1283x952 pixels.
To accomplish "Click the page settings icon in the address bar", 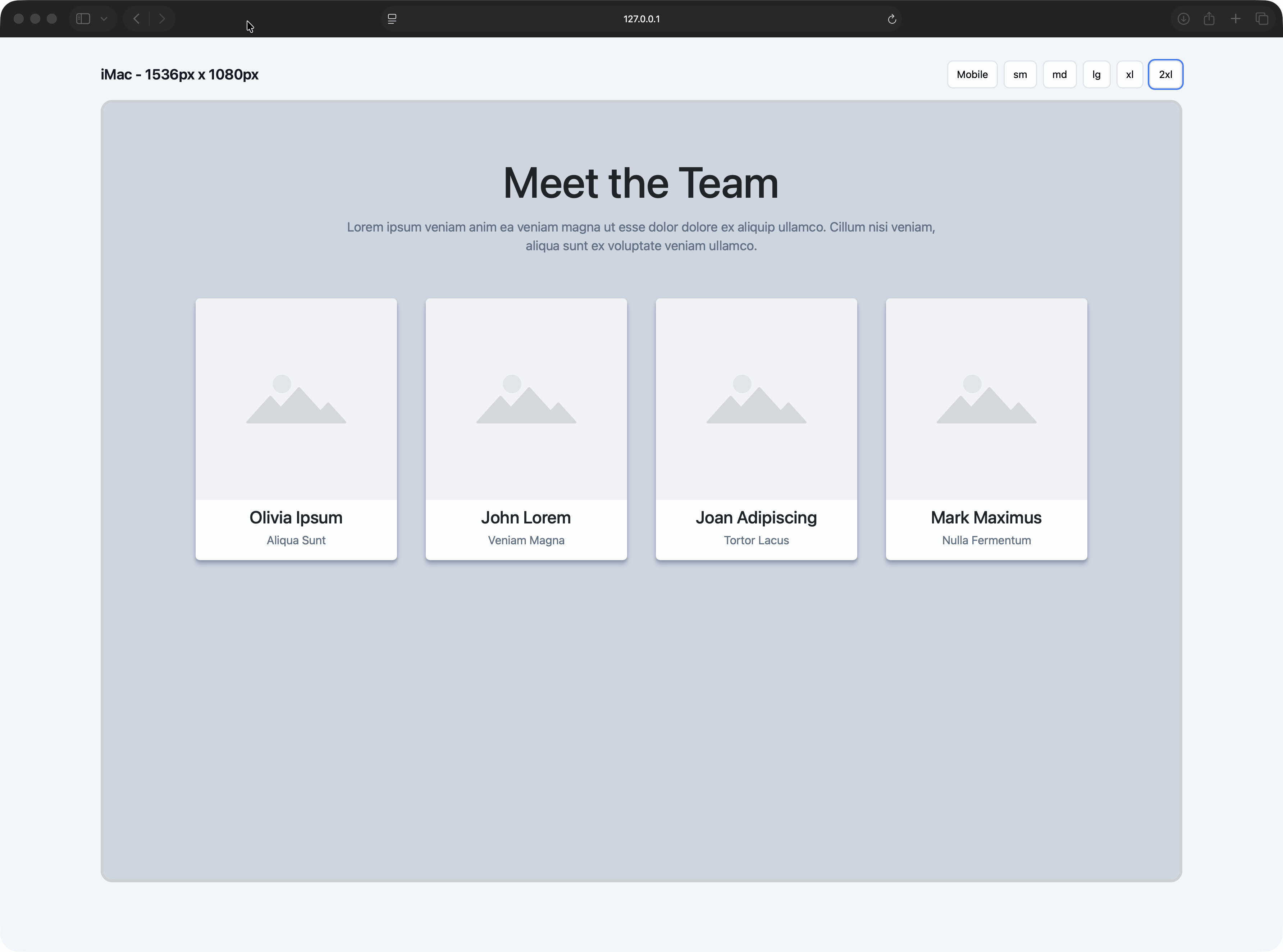I will (392, 19).
